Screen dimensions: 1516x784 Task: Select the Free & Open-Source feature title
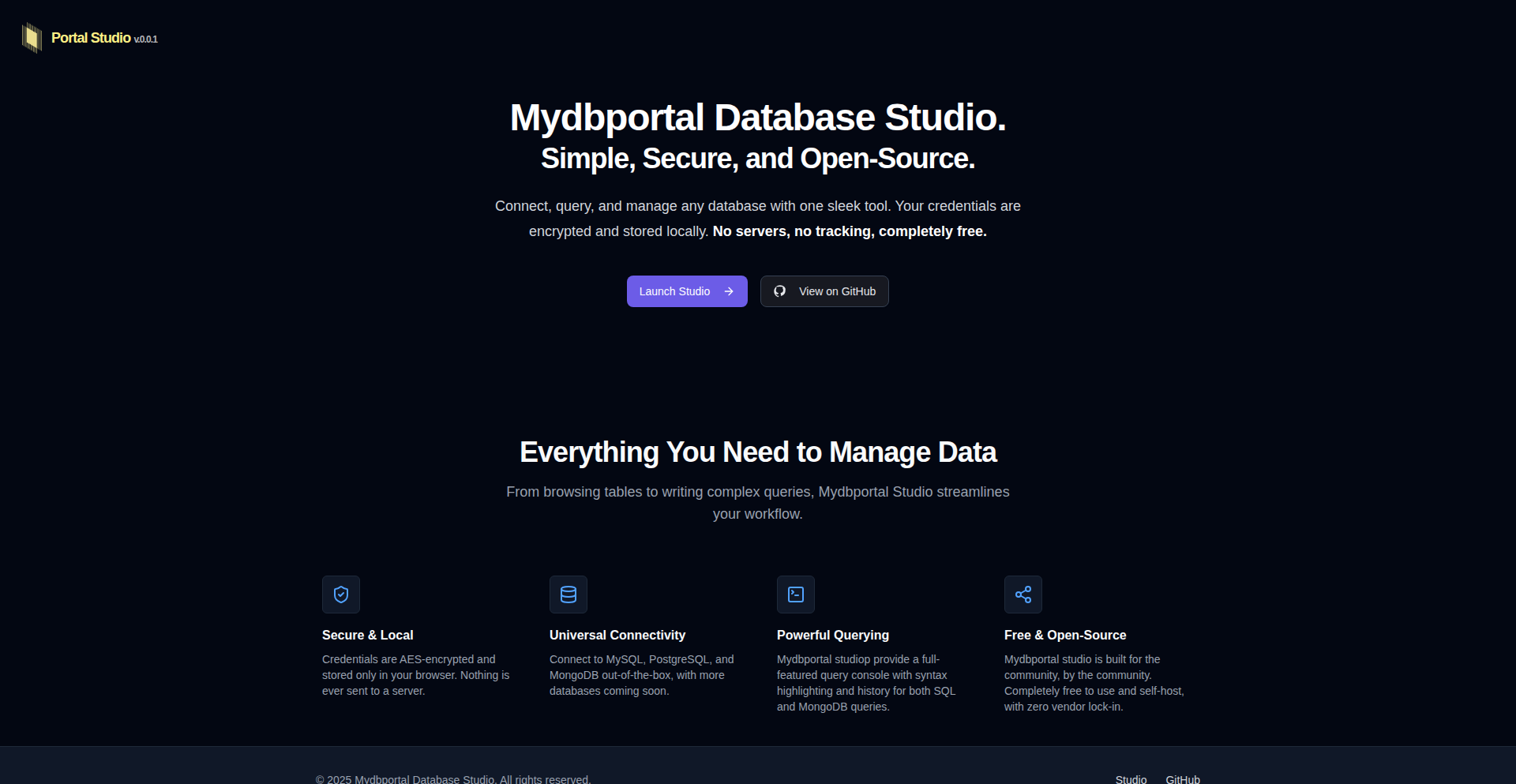pyautogui.click(x=1064, y=635)
